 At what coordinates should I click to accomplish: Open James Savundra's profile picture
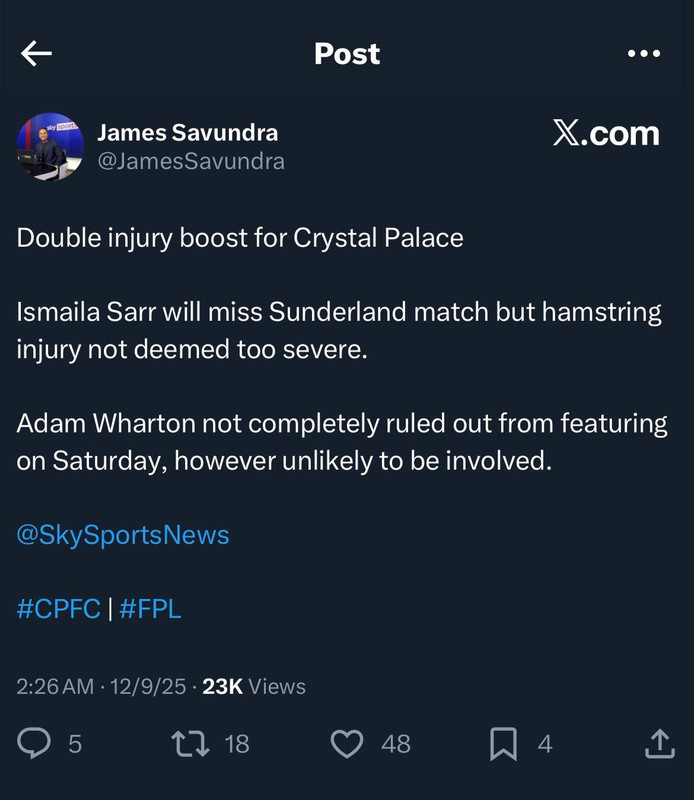coord(50,146)
